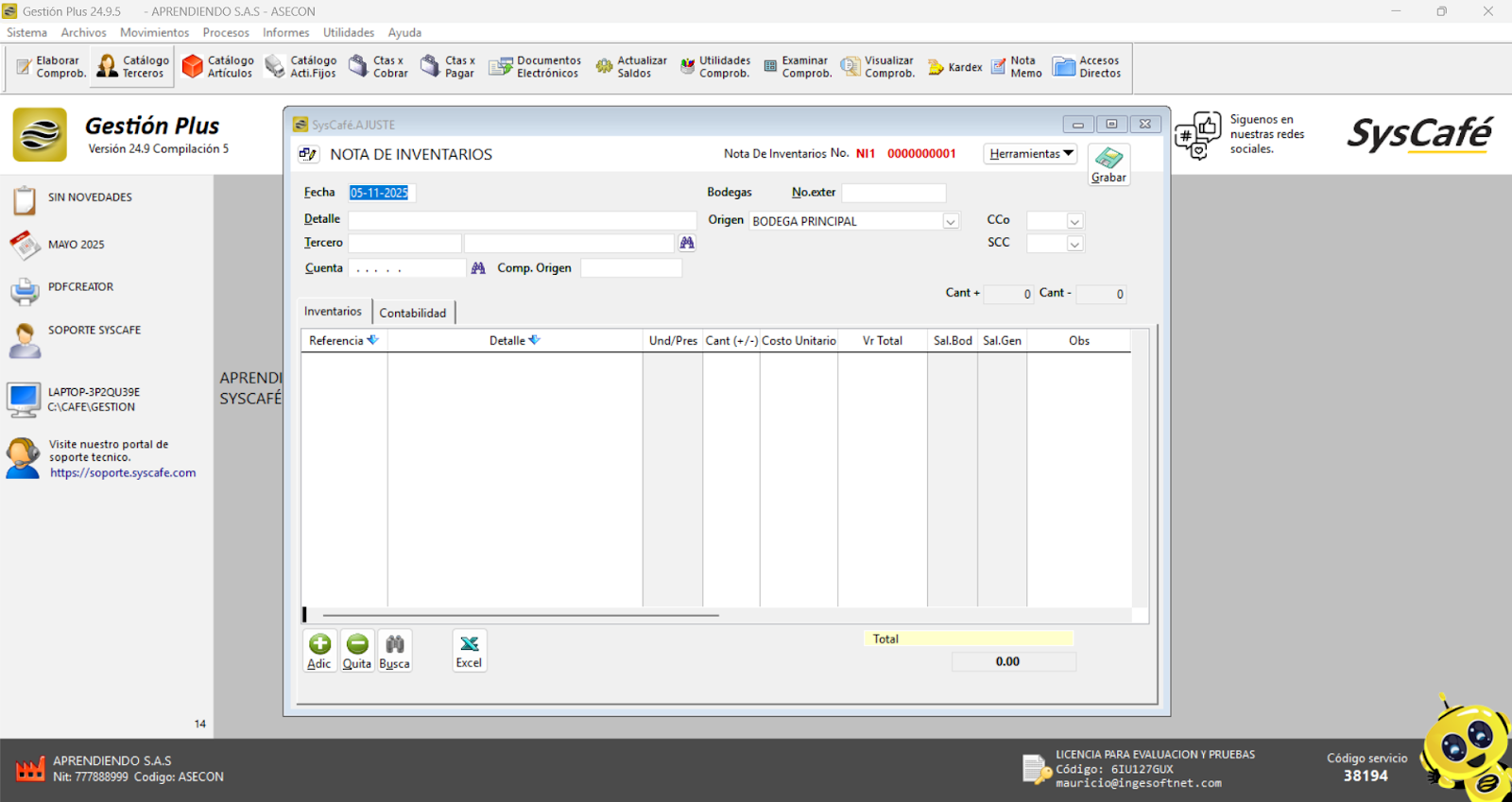The height and width of the screenshot is (802, 1512).
Task: Open the CCo dropdown list
Action: pyautogui.click(x=1074, y=222)
